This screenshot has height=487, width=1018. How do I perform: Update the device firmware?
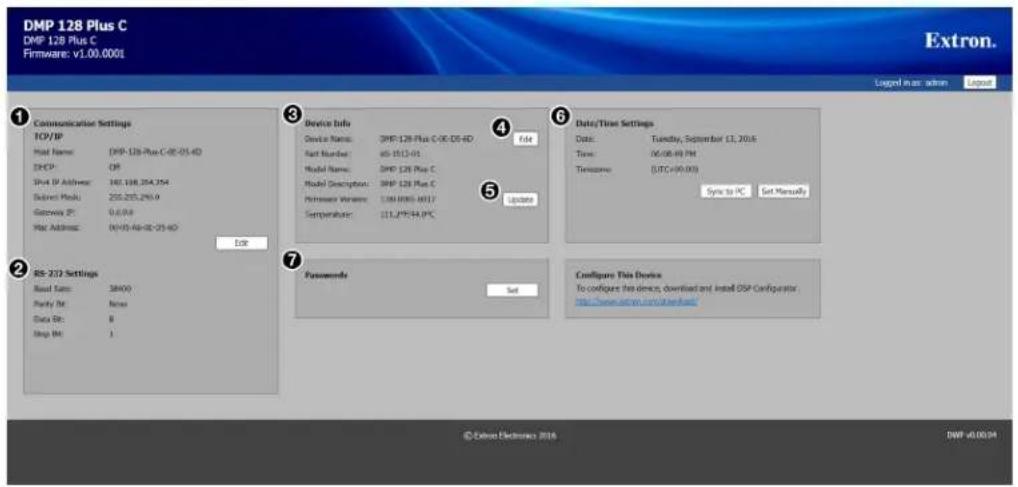point(520,200)
